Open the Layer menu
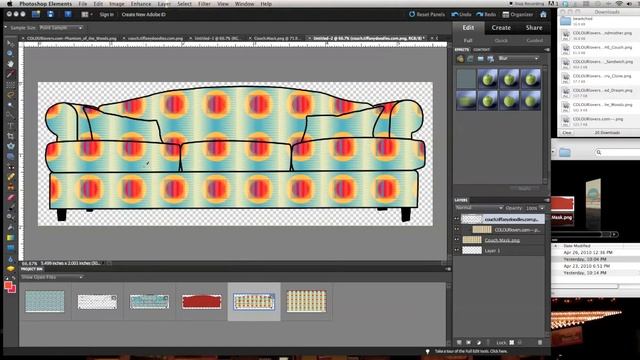 tap(164, 4)
